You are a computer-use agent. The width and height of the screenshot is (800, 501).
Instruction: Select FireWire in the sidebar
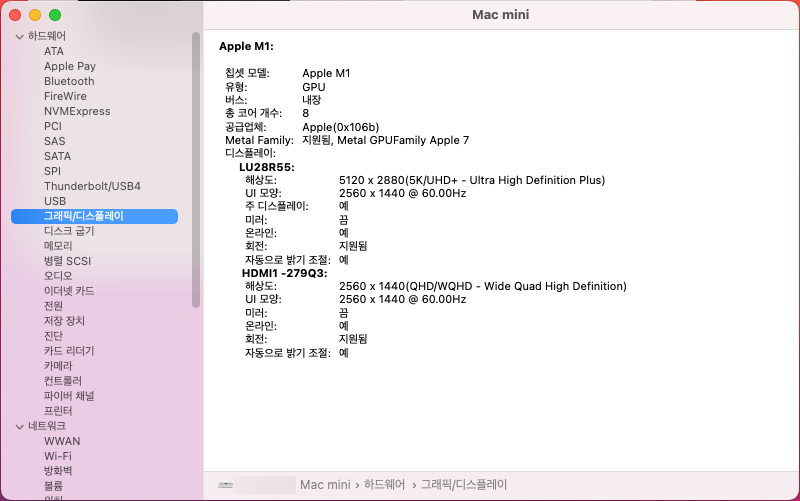click(65, 96)
